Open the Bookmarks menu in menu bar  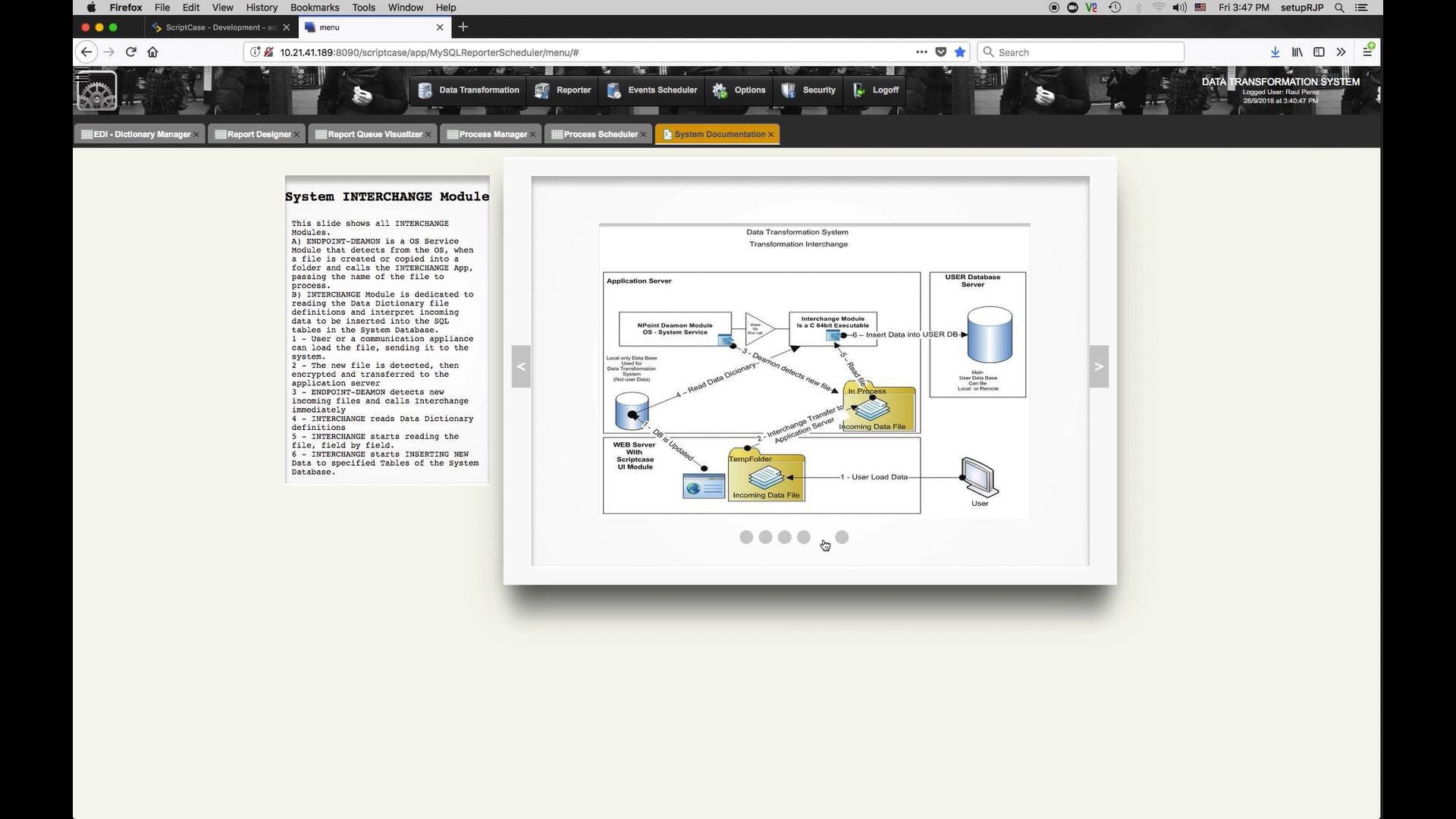315,8
